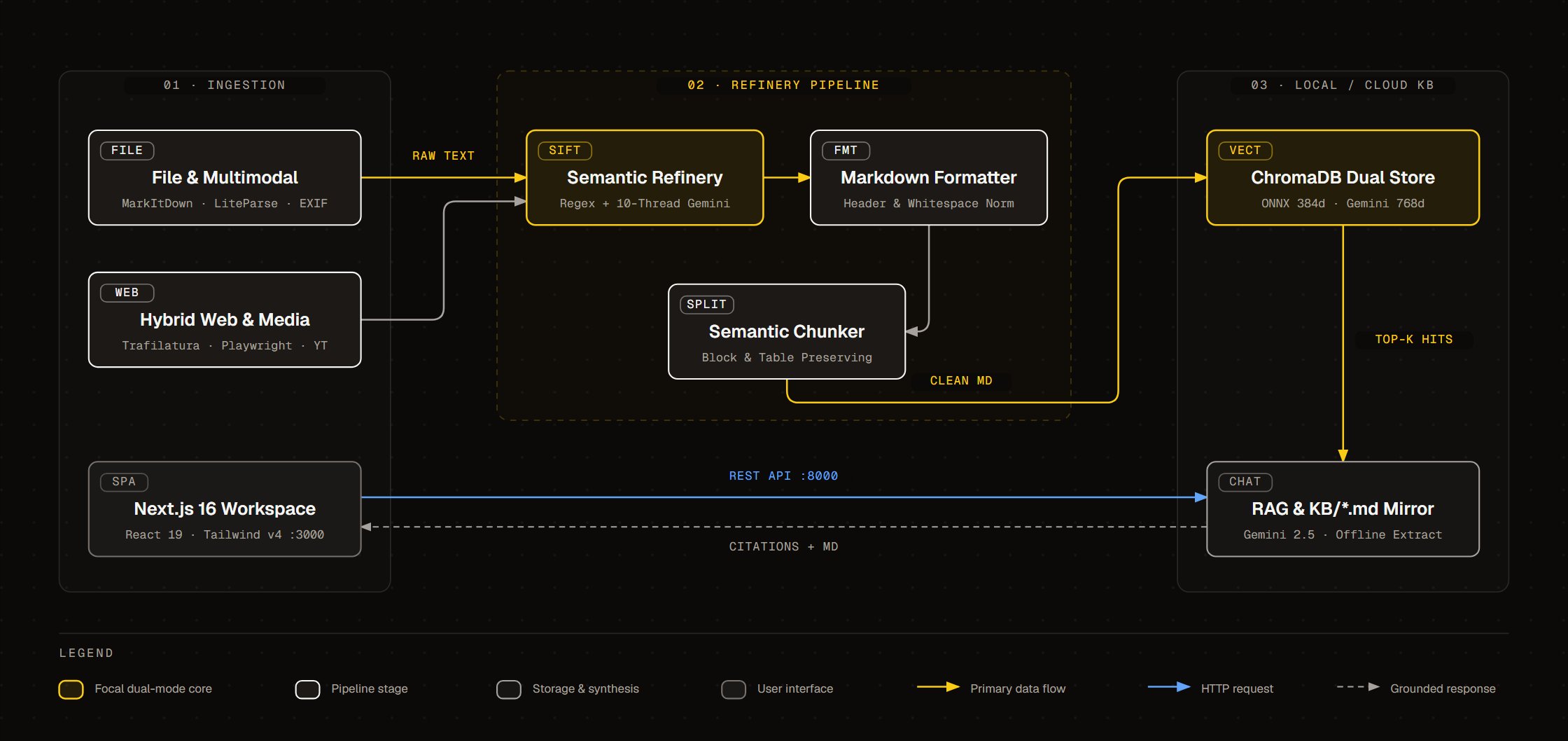Click the Pipeline stage legend swatch
1568x741 pixels.
click(307, 689)
